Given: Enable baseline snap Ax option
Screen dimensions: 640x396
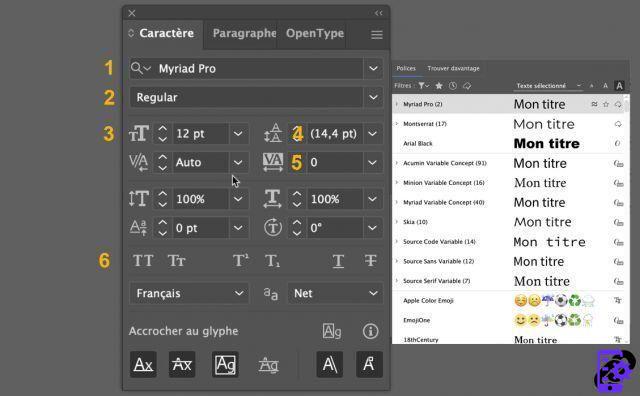Looking at the screenshot, I should [143, 364].
